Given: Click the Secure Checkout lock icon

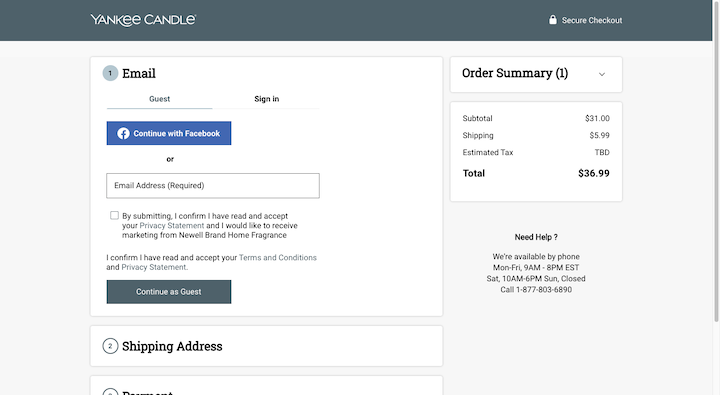Looking at the screenshot, I should pyautogui.click(x=553, y=20).
